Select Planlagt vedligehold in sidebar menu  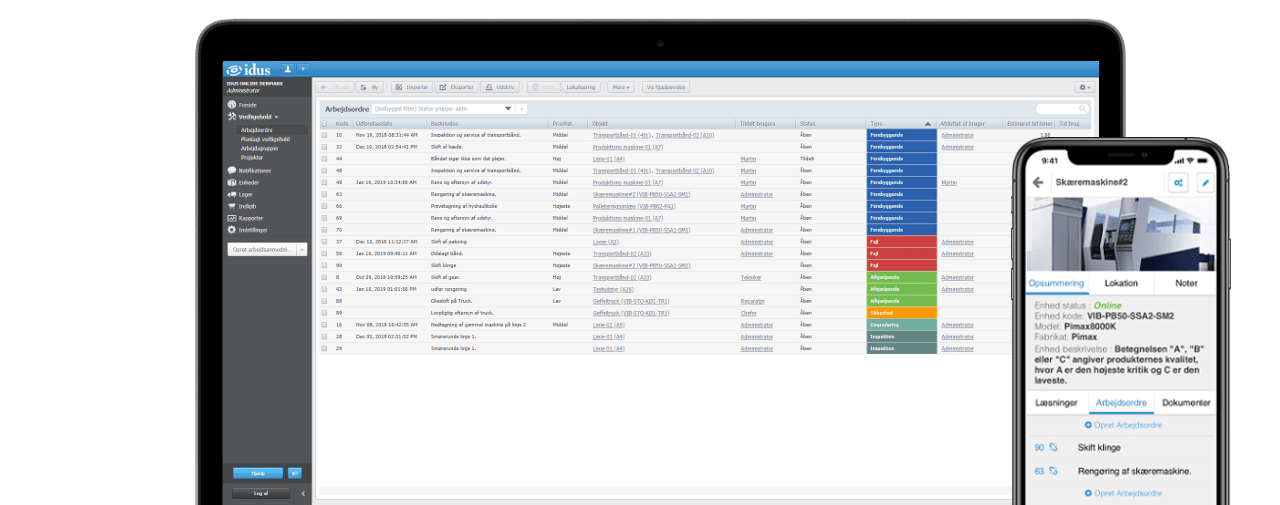(x=265, y=139)
